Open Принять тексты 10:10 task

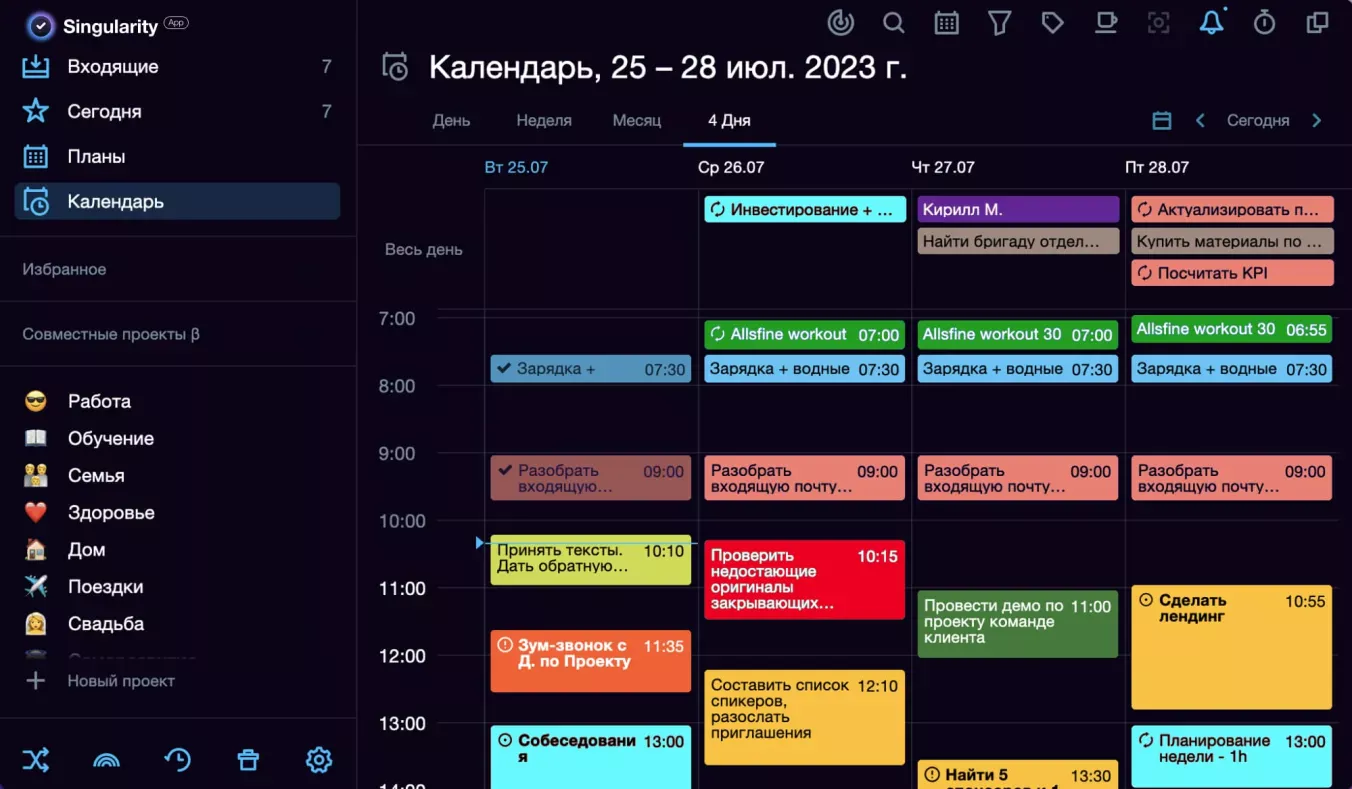pos(591,560)
